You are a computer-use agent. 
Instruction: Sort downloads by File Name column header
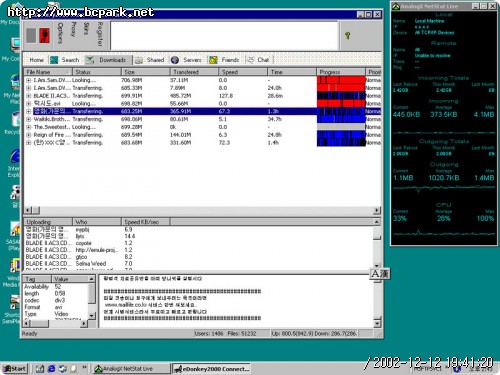tap(48, 72)
